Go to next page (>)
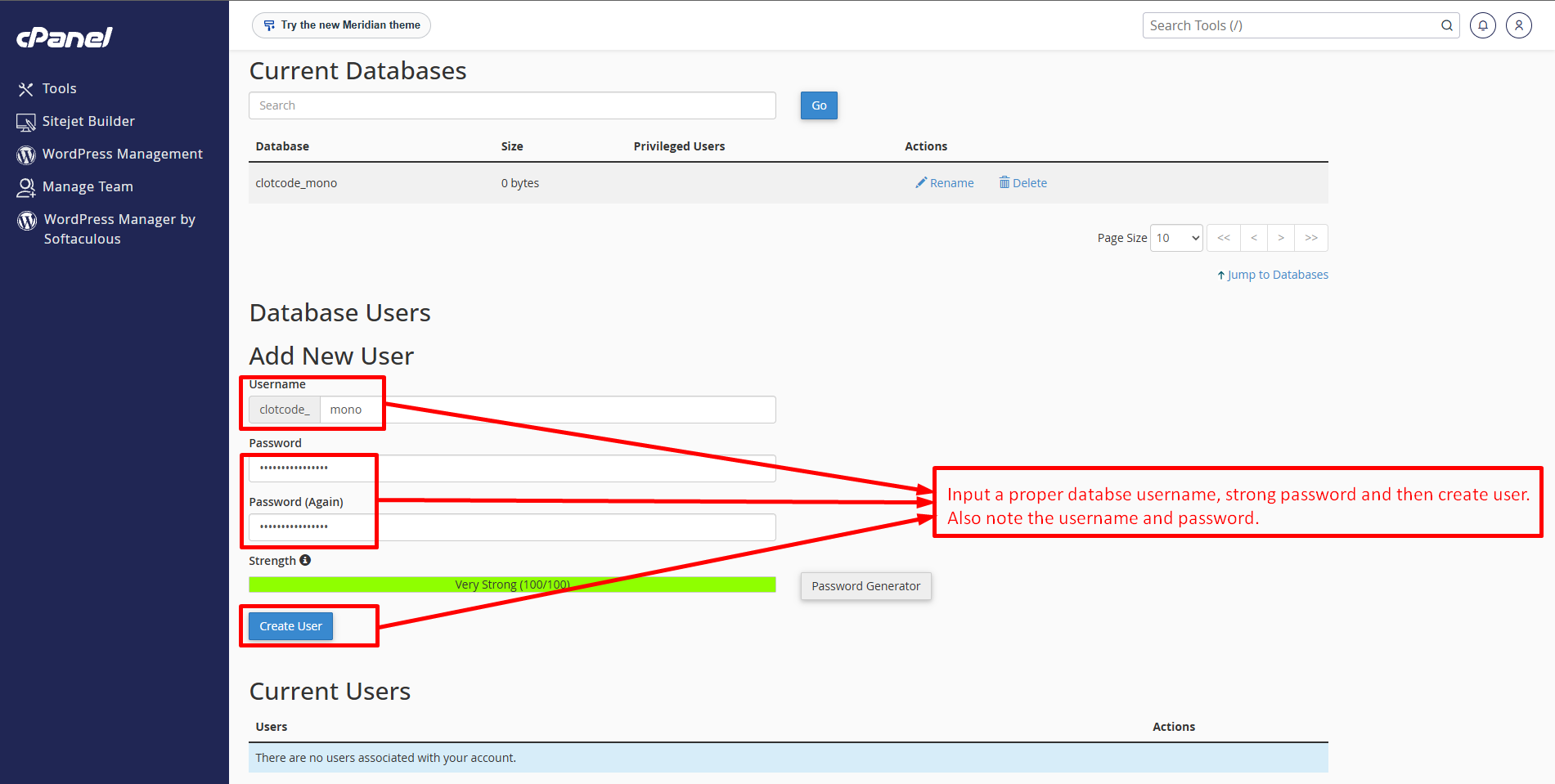 [x=1281, y=238]
